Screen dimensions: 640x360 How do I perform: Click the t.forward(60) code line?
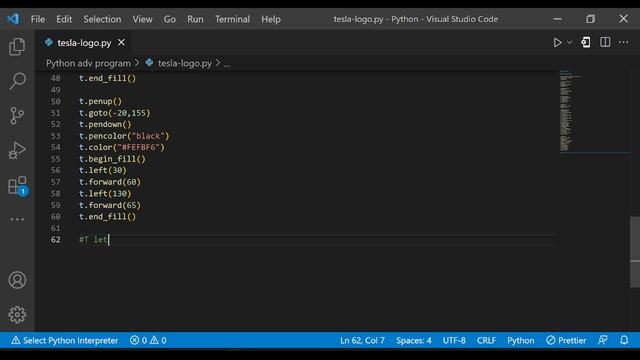point(110,182)
